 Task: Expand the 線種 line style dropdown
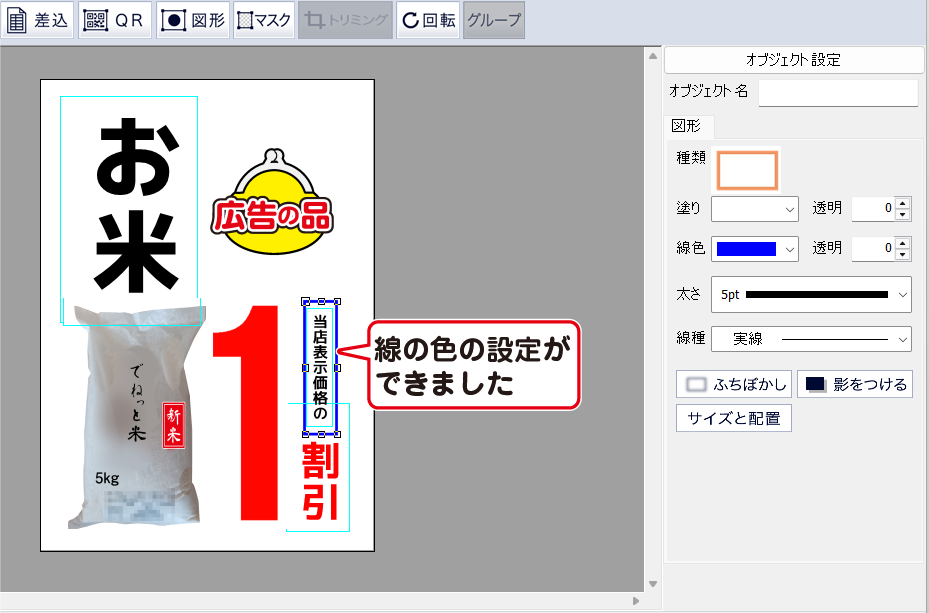click(811, 339)
